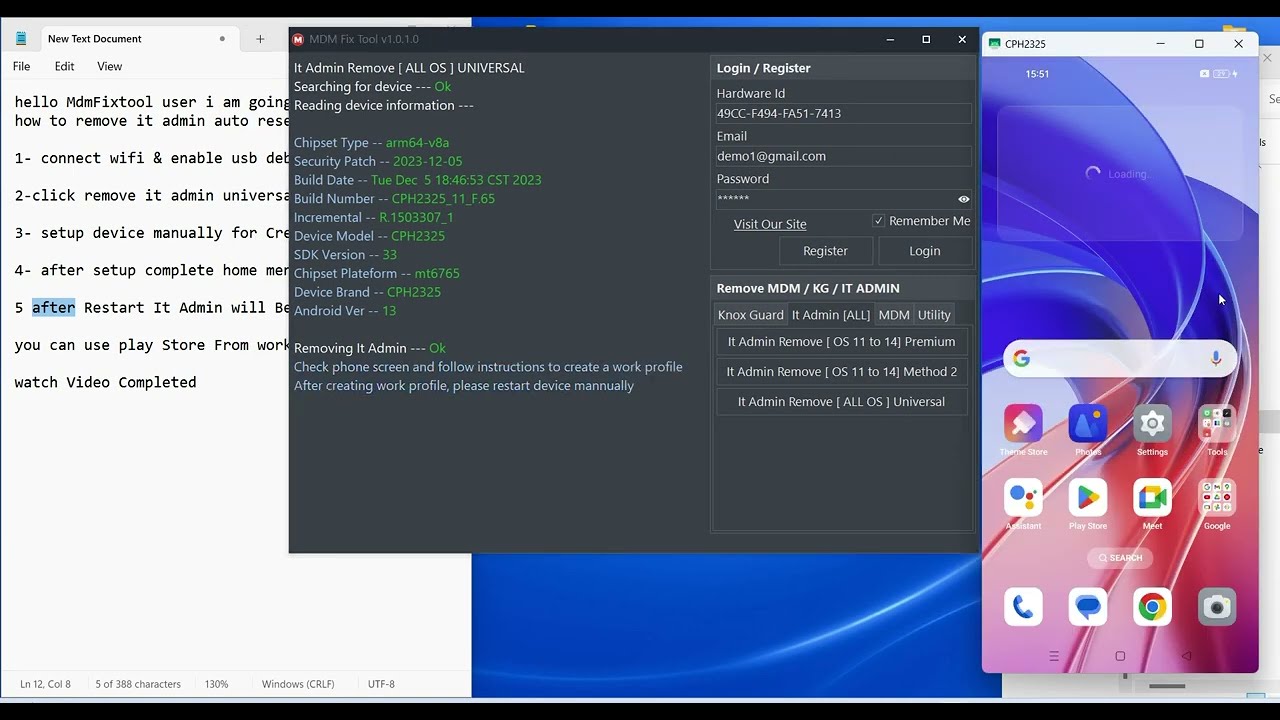Viewport: 1280px width, 720px height.
Task: Maximize the MDM Fix Tool window
Action: click(926, 39)
